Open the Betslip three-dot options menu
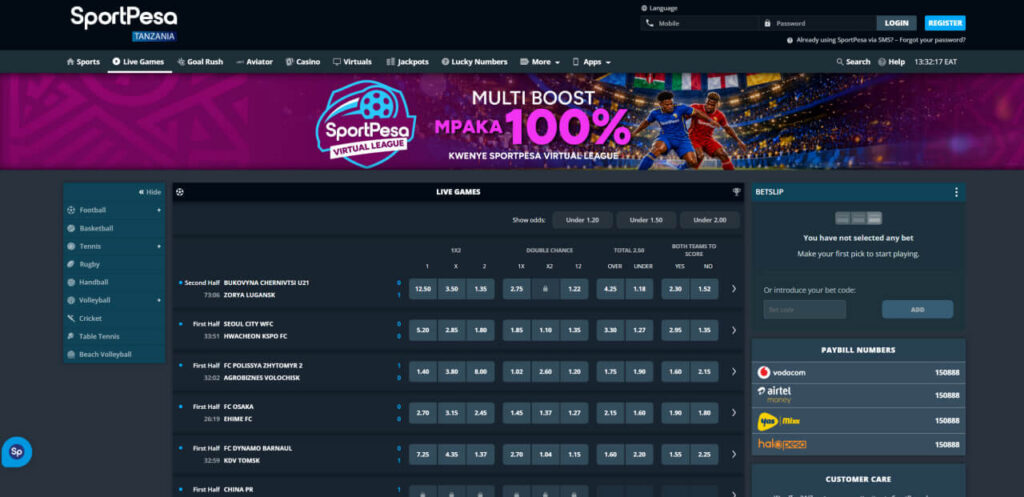Screen dimensions: 1024x497 coord(956,192)
